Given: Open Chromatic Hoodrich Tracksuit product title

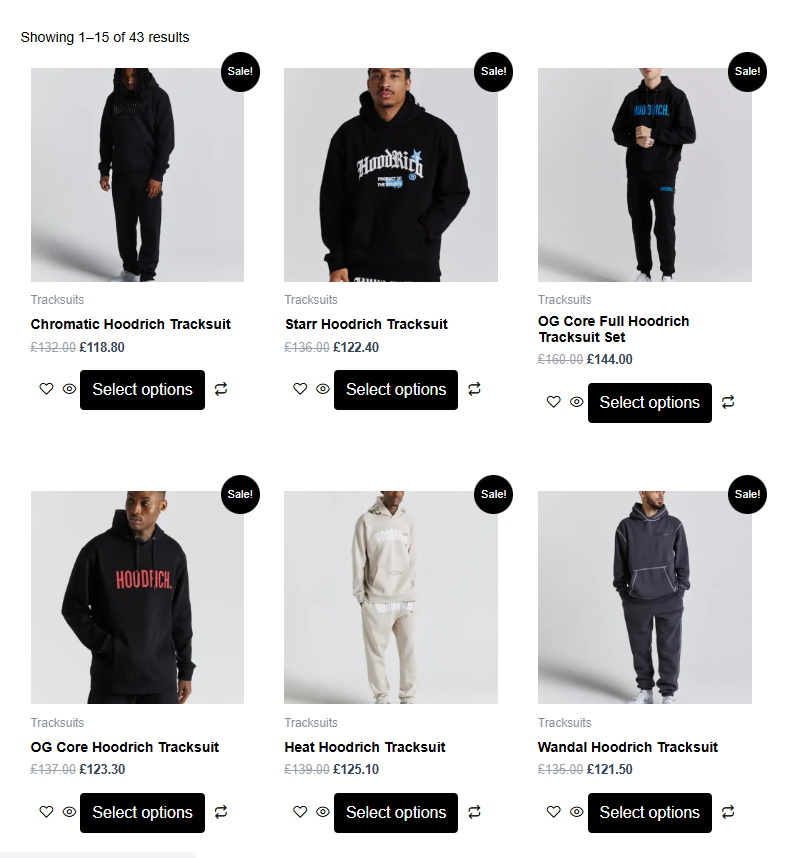Looking at the screenshot, I should [x=131, y=324].
